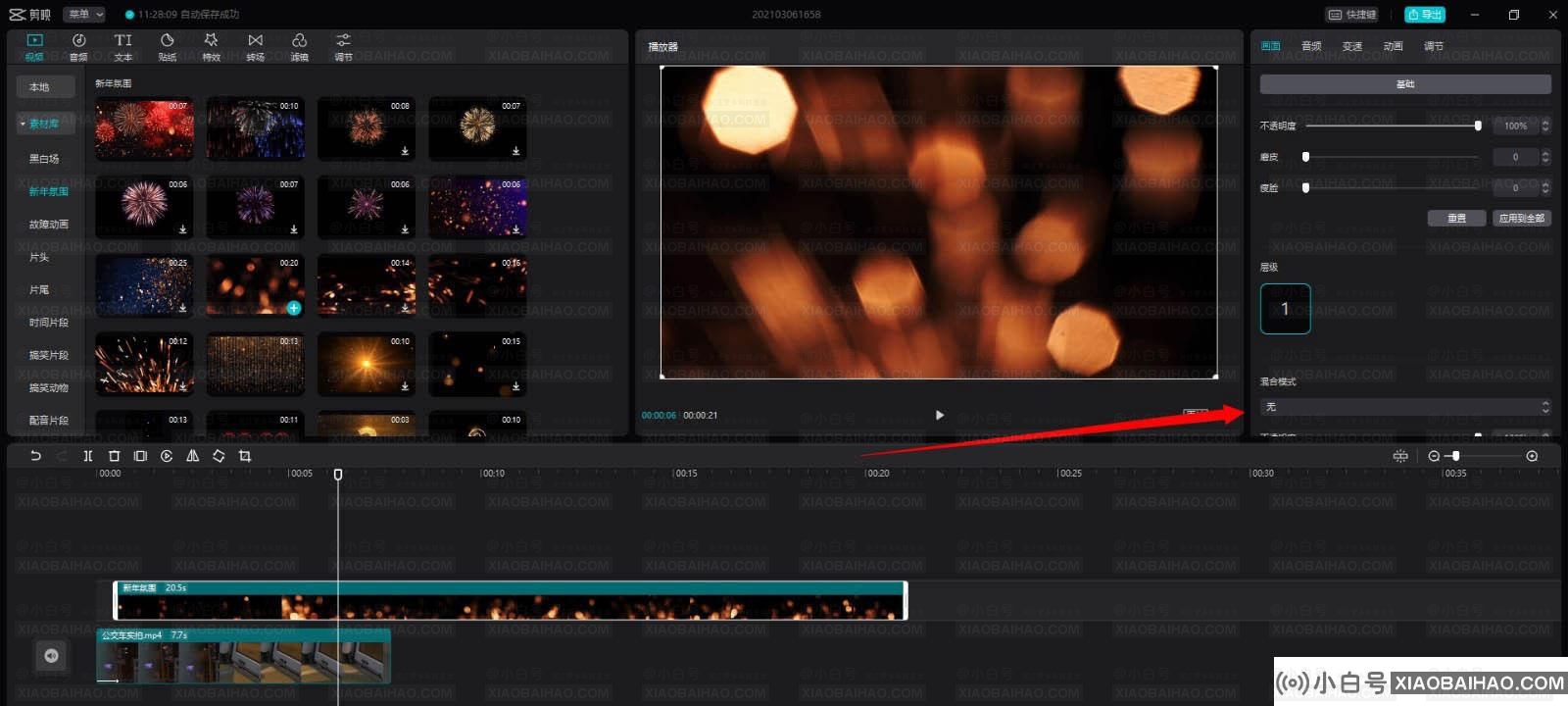Add the 00:20 bokeh clip with plus icon
The height and width of the screenshot is (706, 1568).
294,308
